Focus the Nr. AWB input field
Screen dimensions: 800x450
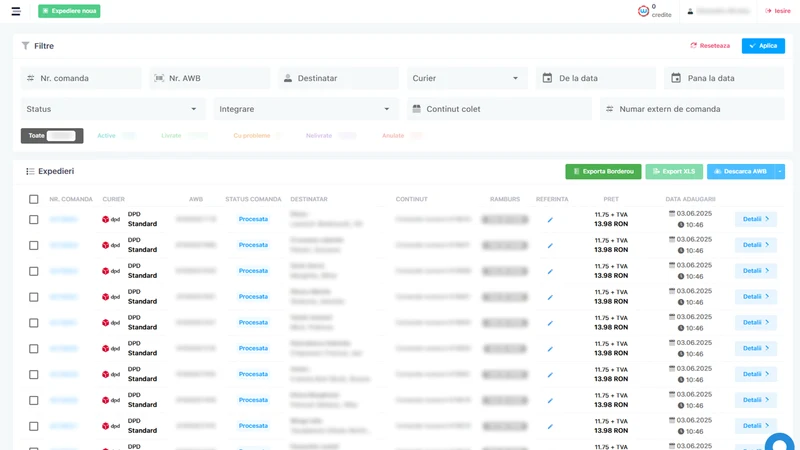tap(210, 78)
